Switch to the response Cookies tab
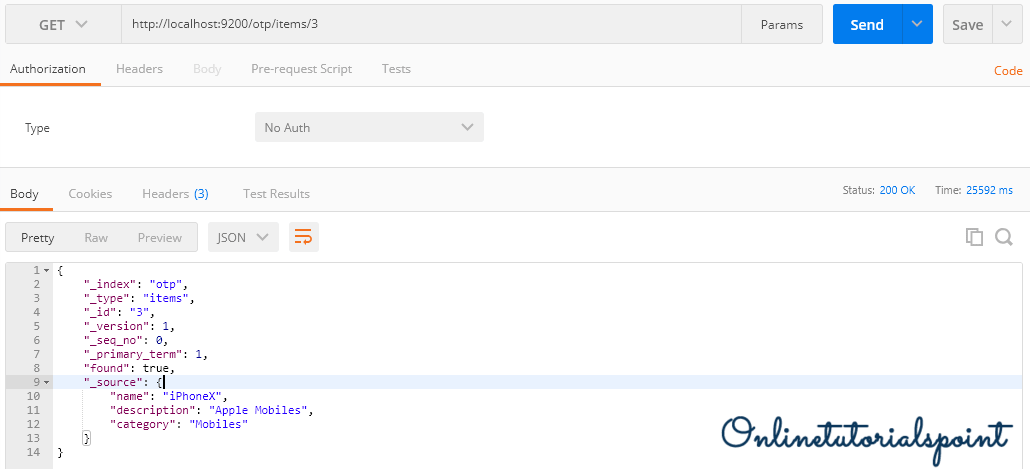This screenshot has width=1030, height=469. [x=90, y=193]
